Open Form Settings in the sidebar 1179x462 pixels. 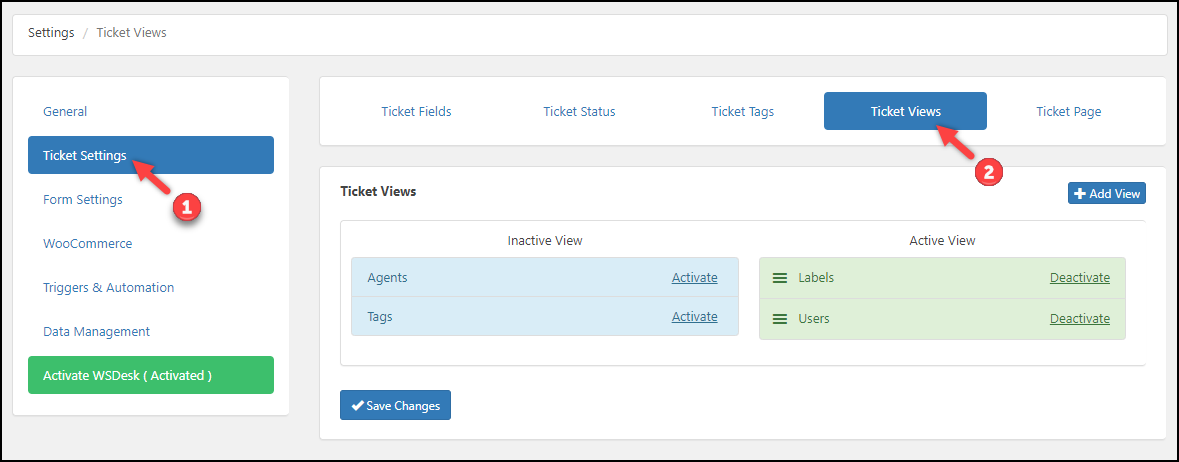pos(83,200)
